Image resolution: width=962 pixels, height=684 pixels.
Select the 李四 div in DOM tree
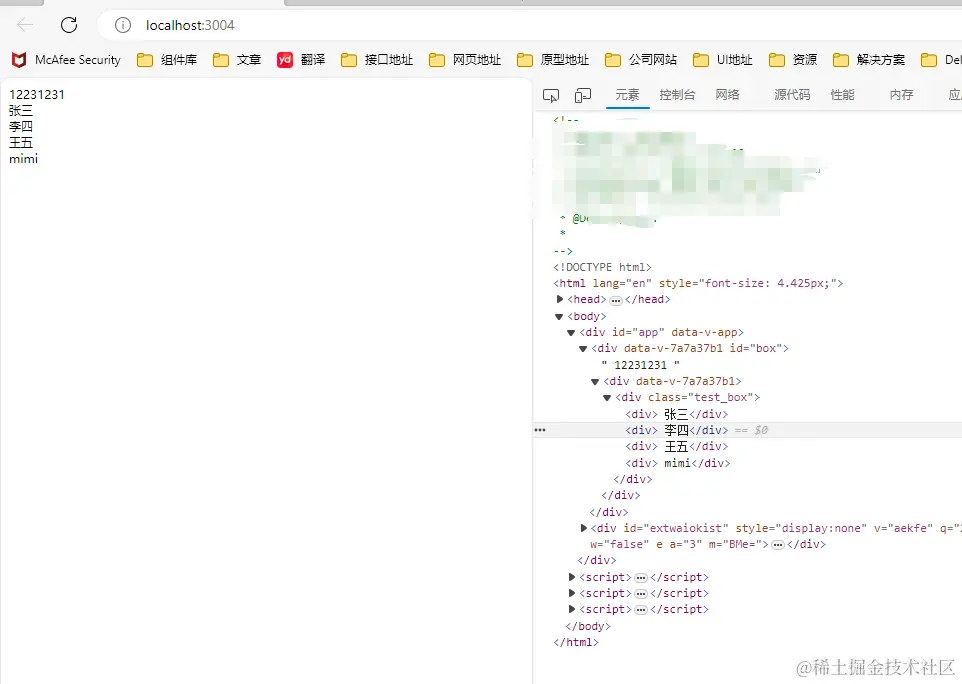click(x=677, y=430)
